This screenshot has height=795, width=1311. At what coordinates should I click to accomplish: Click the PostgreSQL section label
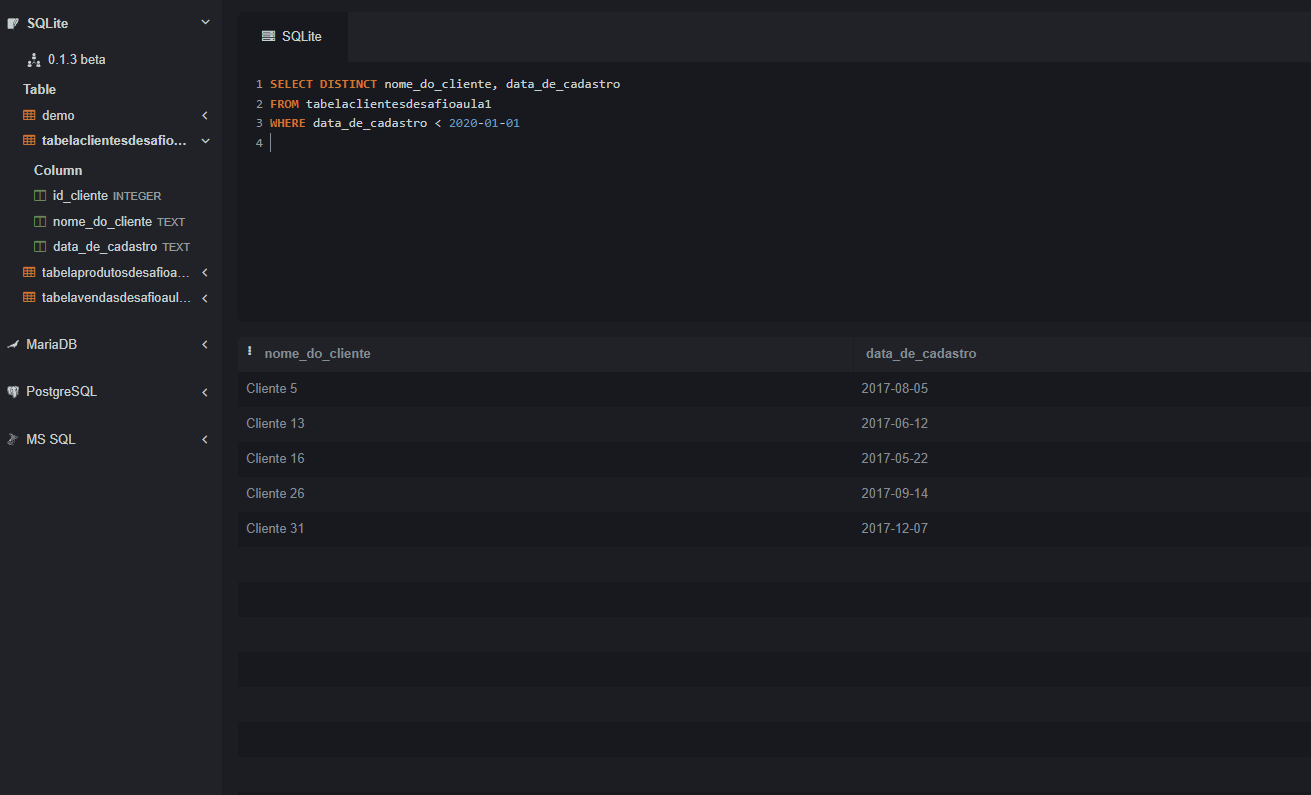pos(61,392)
